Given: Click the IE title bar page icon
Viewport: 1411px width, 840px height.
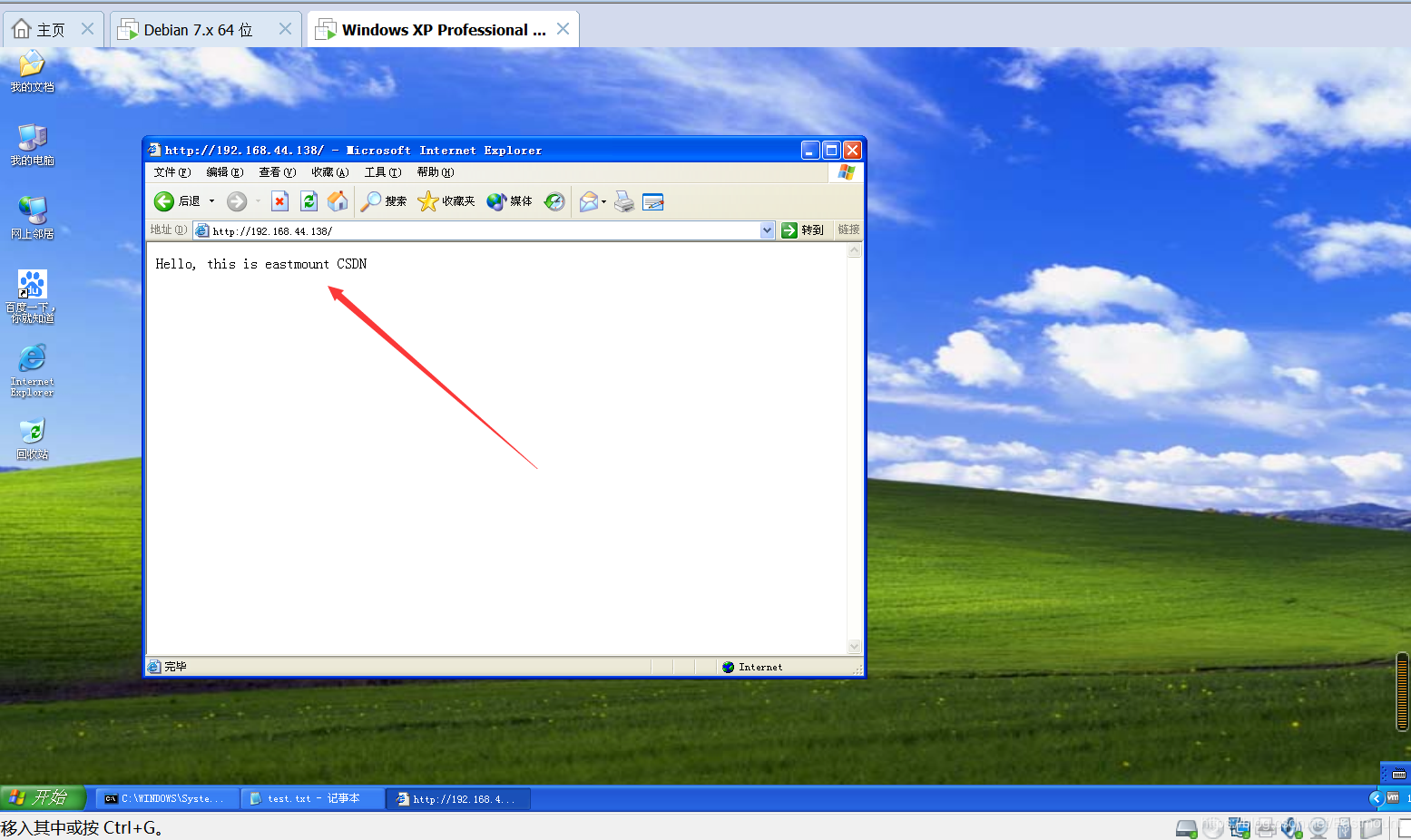Looking at the screenshot, I should (154, 150).
